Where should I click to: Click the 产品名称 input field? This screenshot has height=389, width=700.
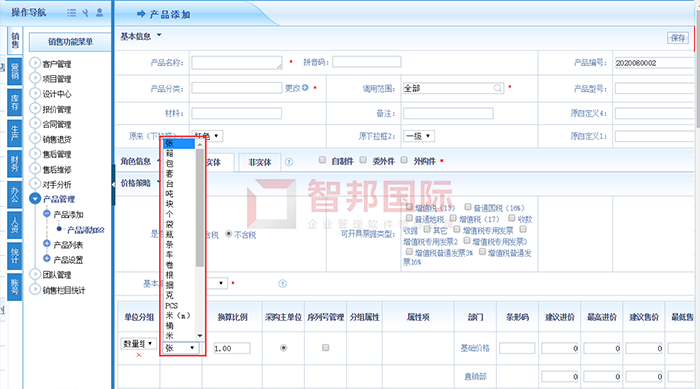pyautogui.click(x=237, y=63)
